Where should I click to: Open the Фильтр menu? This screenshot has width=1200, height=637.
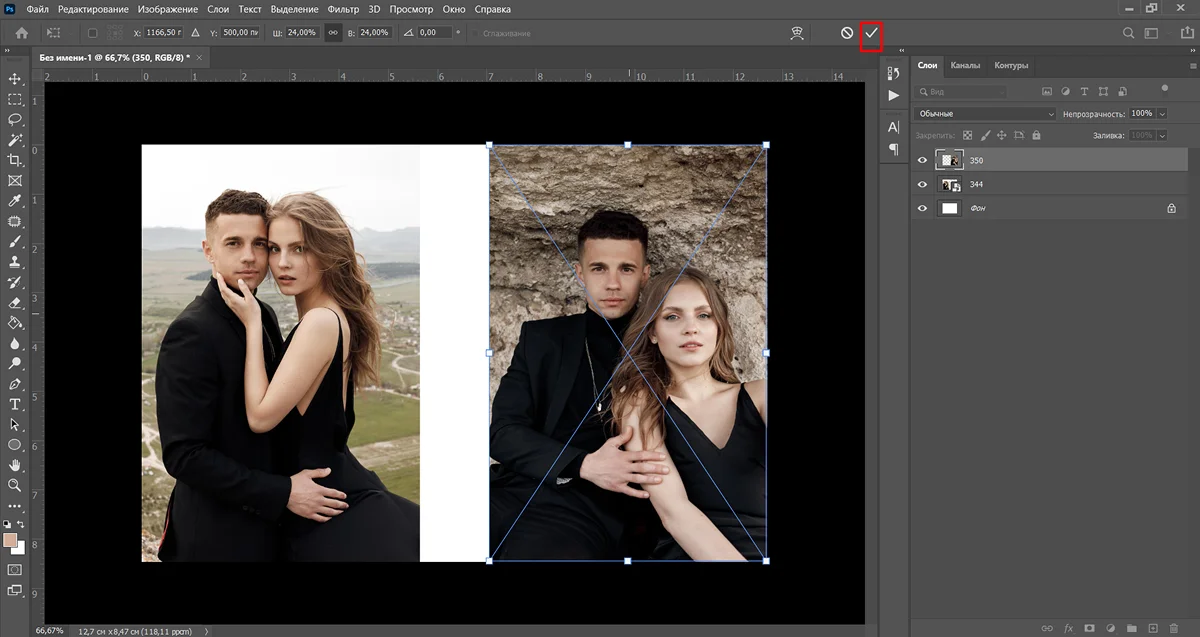pyautogui.click(x=342, y=9)
